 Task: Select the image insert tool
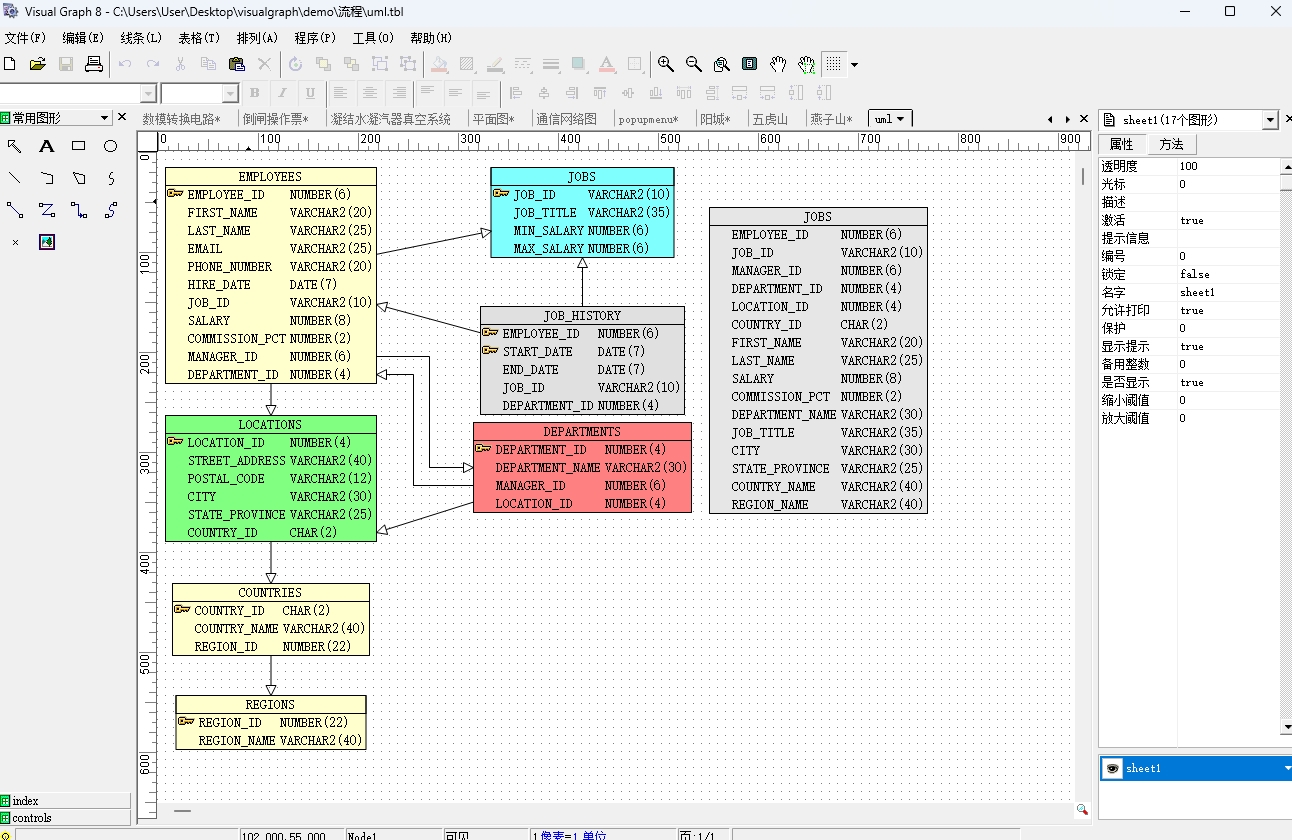coord(47,242)
